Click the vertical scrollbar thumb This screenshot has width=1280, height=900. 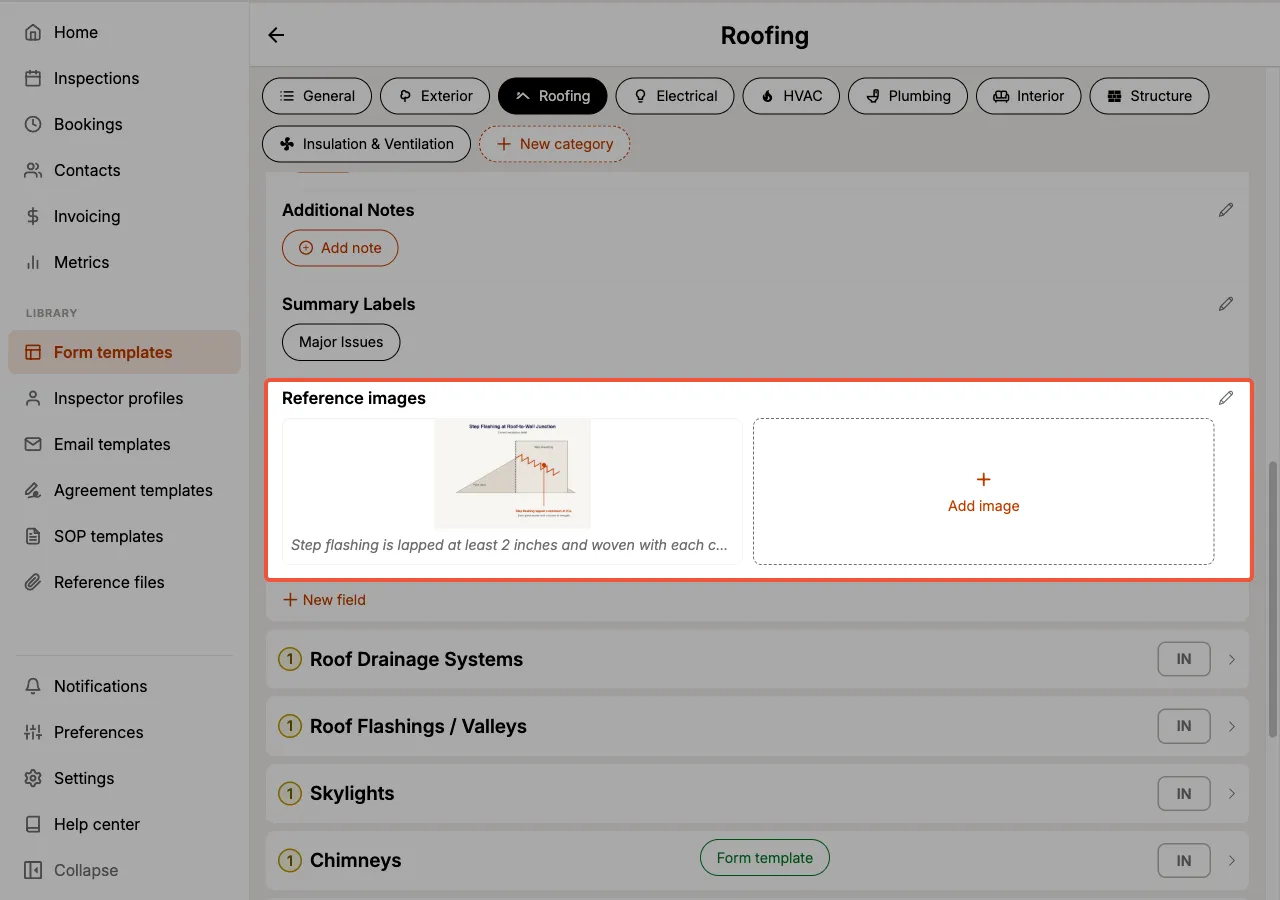(1273, 598)
